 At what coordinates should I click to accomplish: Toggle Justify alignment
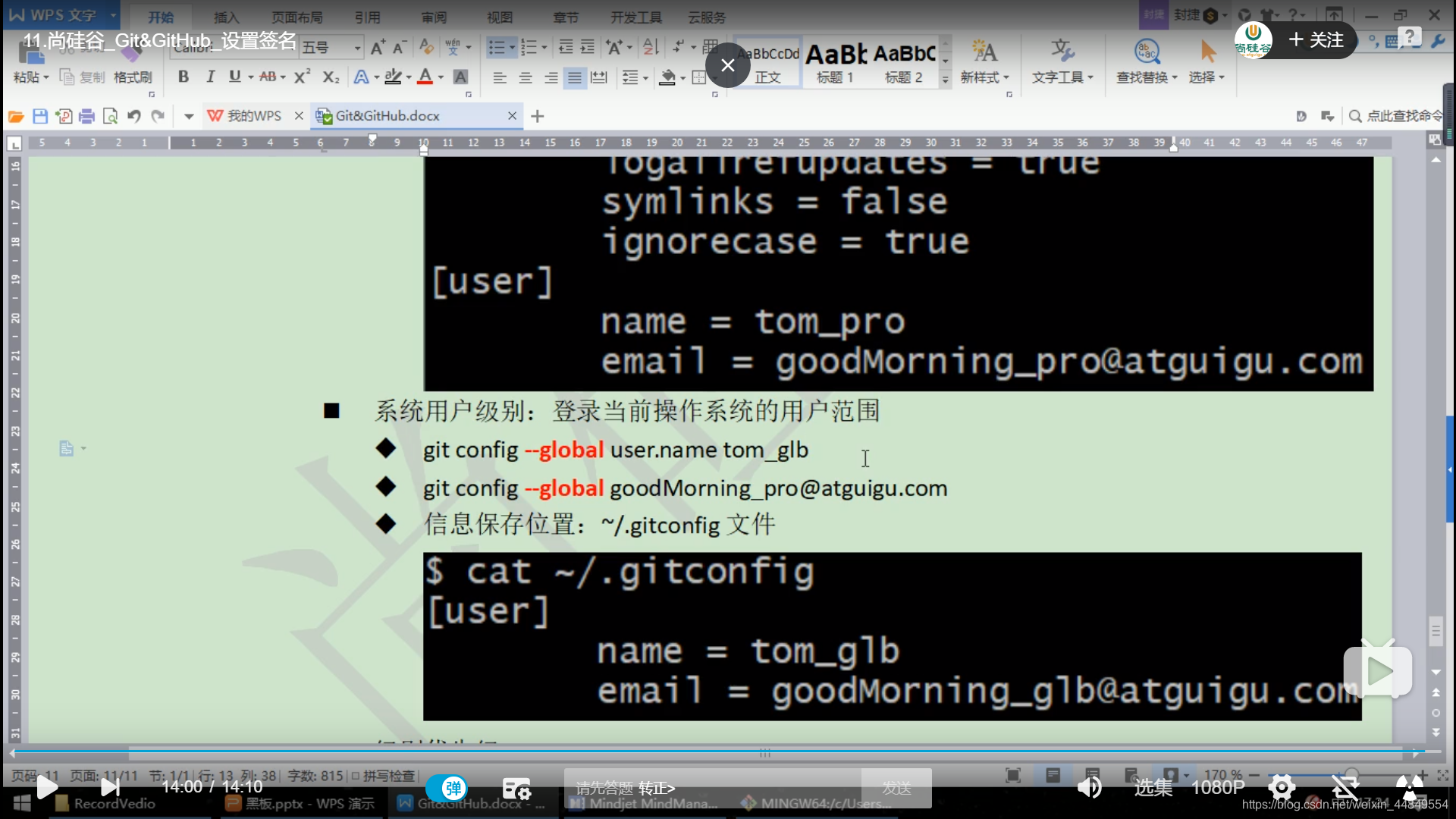(x=575, y=77)
